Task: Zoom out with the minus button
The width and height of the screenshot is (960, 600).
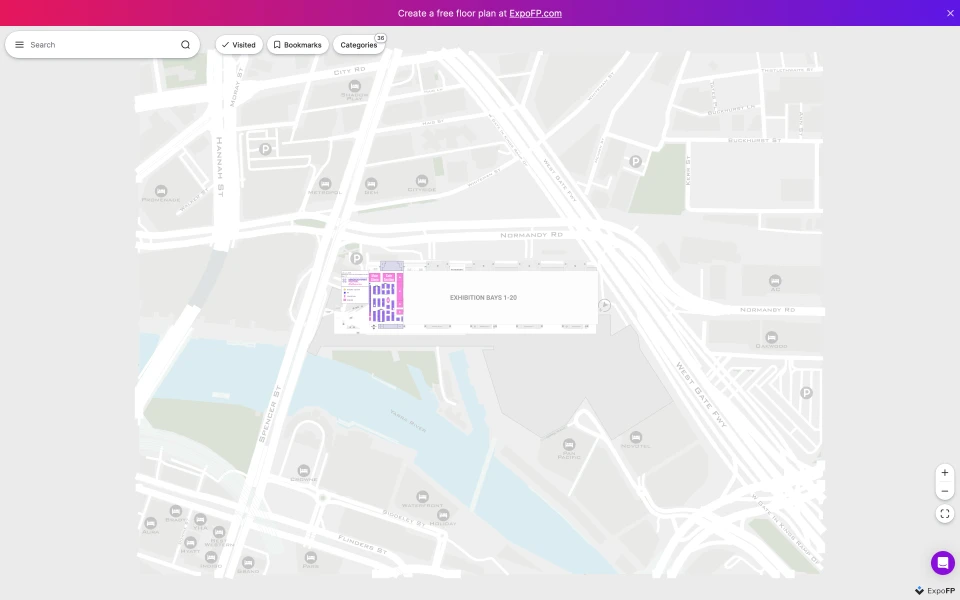Action: tap(945, 491)
